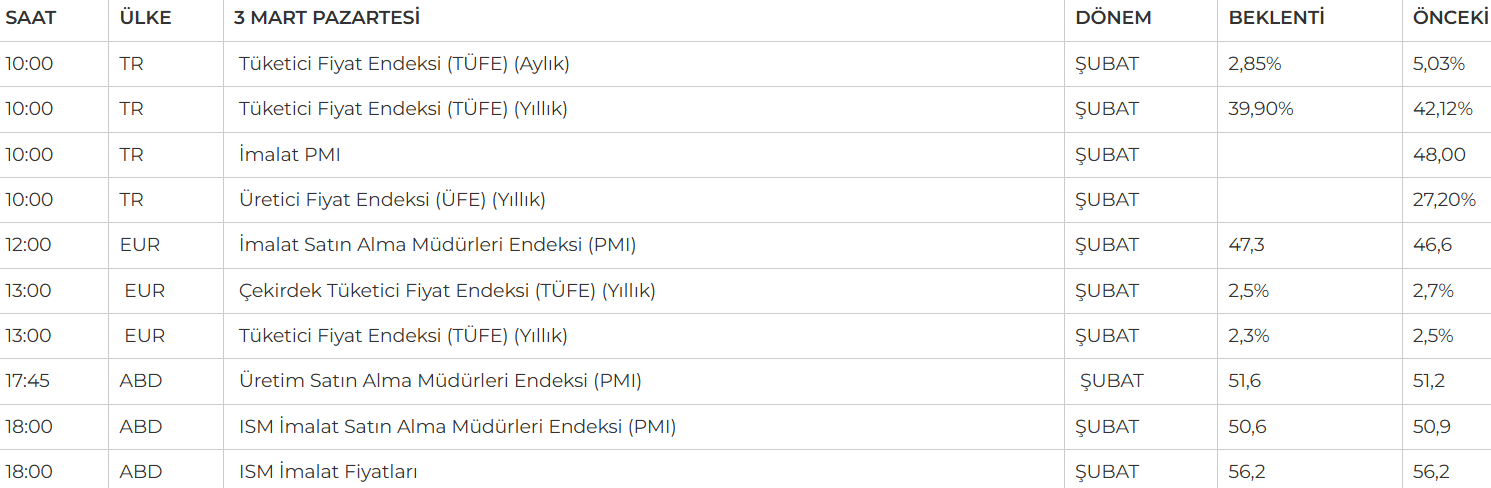The height and width of the screenshot is (488, 1491).
Task: Click the 17:45 time cell
Action: coord(29,381)
